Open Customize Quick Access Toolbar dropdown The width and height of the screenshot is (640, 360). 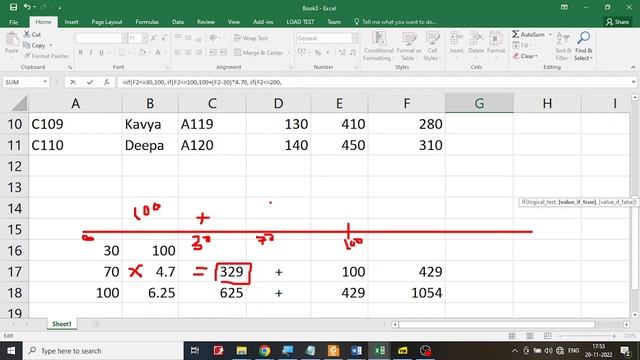pos(60,7)
